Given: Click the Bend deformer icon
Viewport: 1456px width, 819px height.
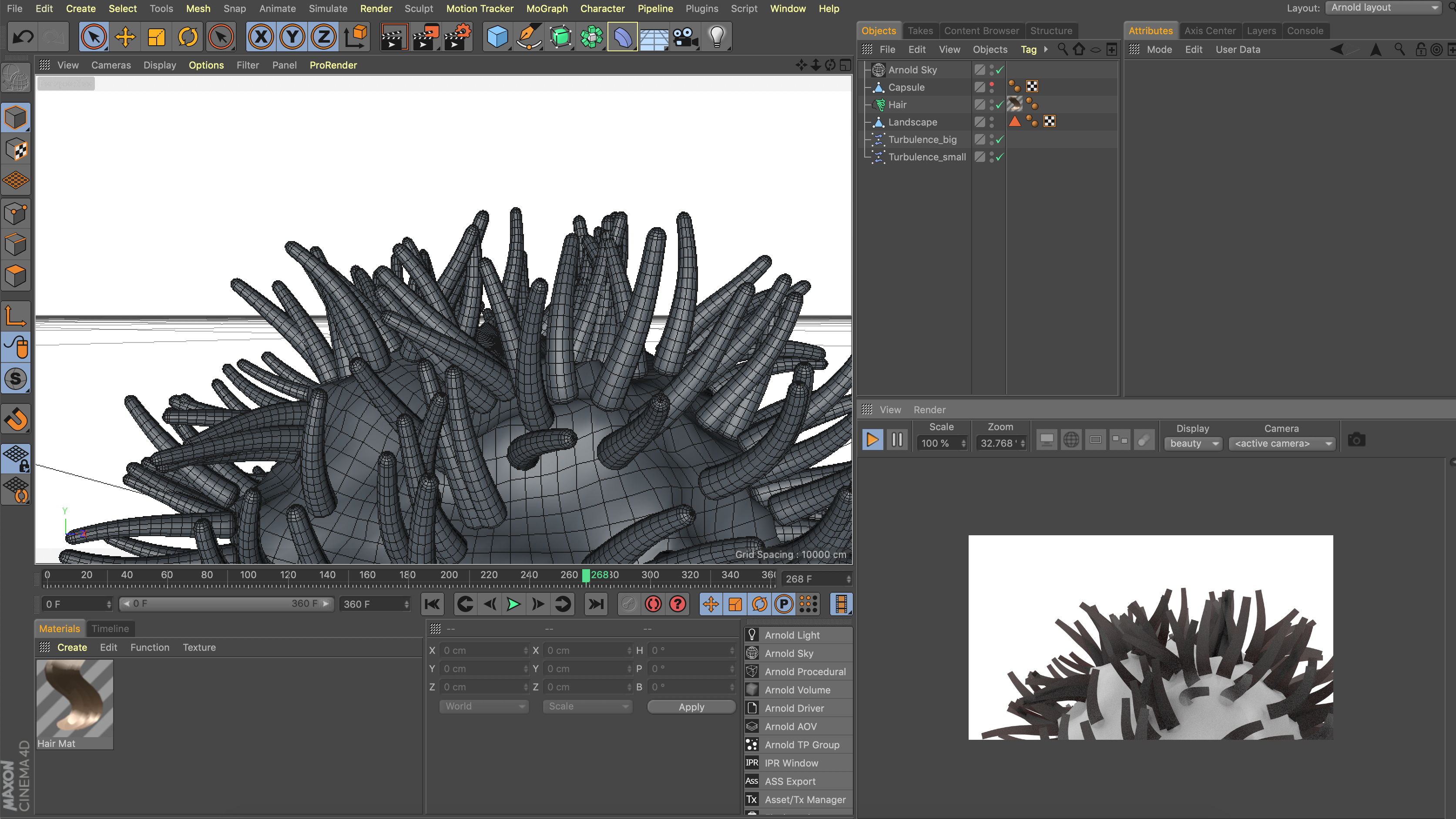Looking at the screenshot, I should [x=623, y=37].
